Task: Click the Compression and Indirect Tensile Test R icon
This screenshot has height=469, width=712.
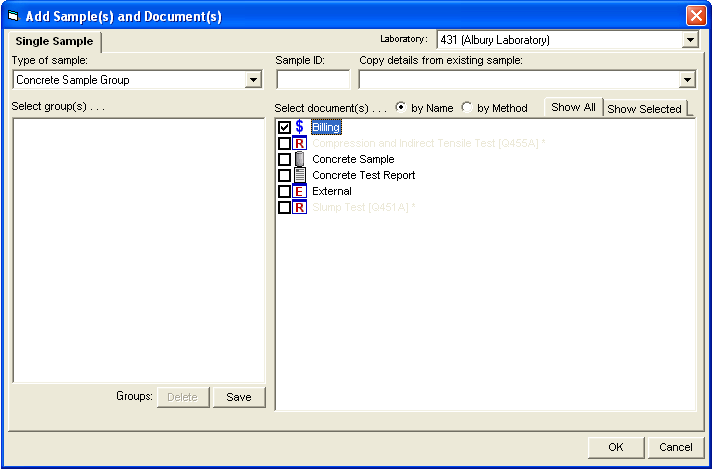Action: click(299, 143)
